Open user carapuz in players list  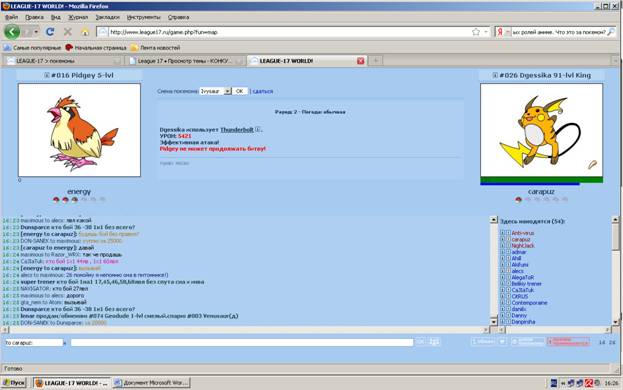click(x=520, y=239)
